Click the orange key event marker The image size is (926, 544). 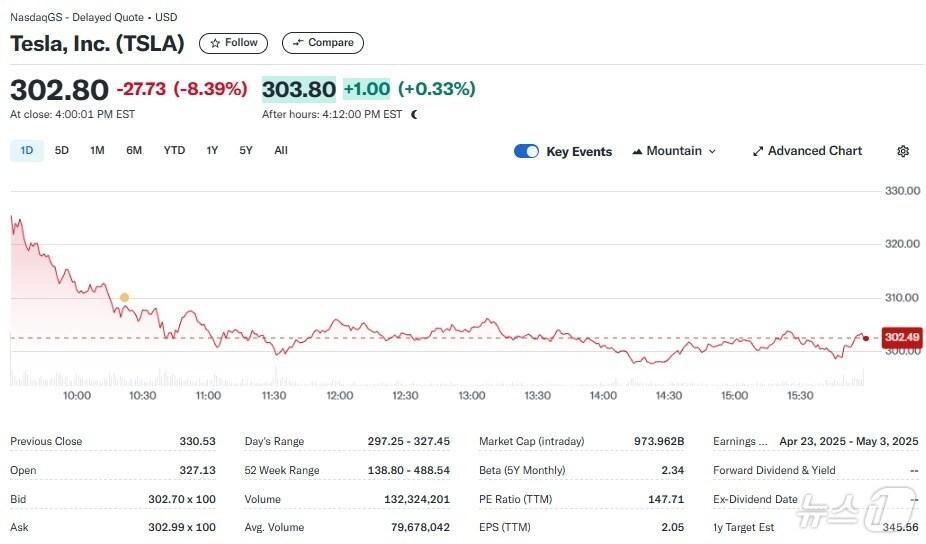pos(124,297)
